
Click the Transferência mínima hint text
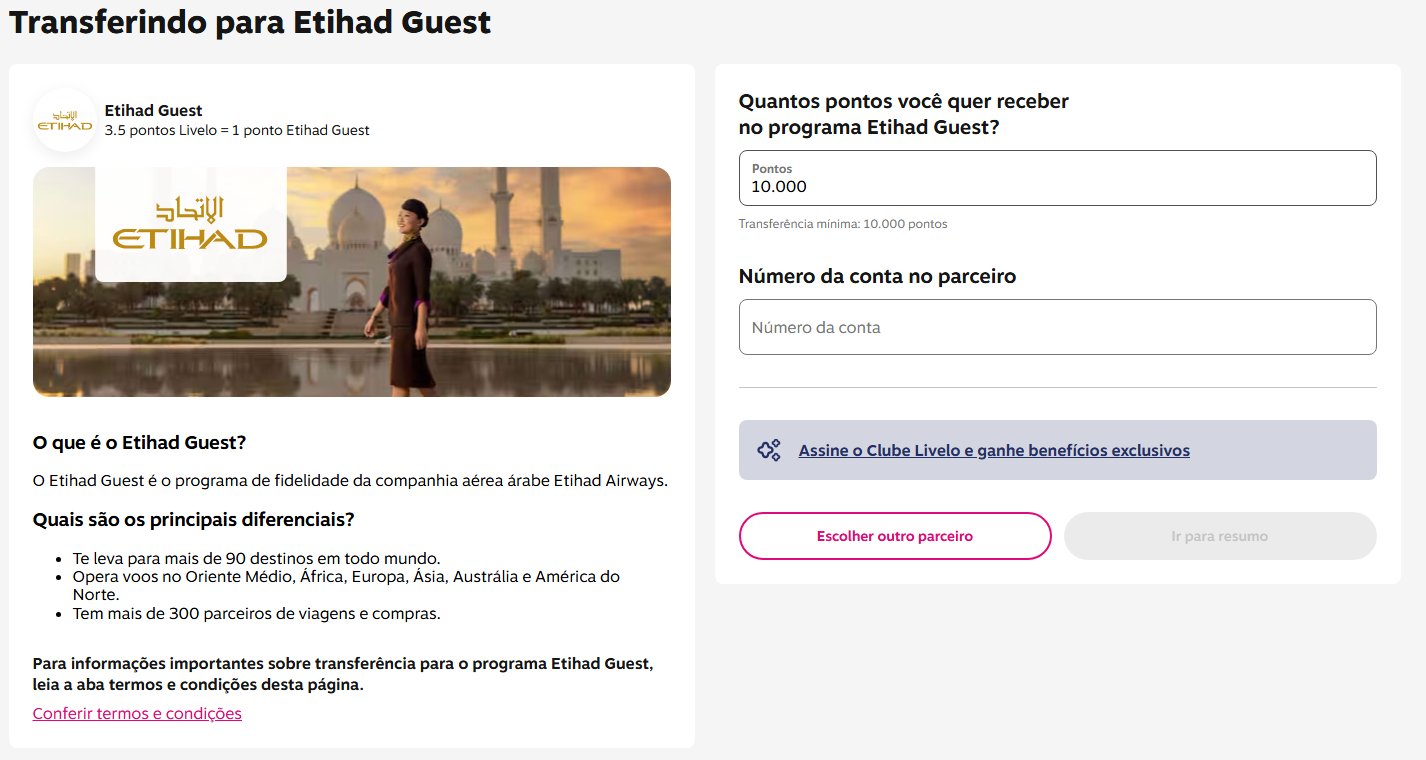pos(842,224)
